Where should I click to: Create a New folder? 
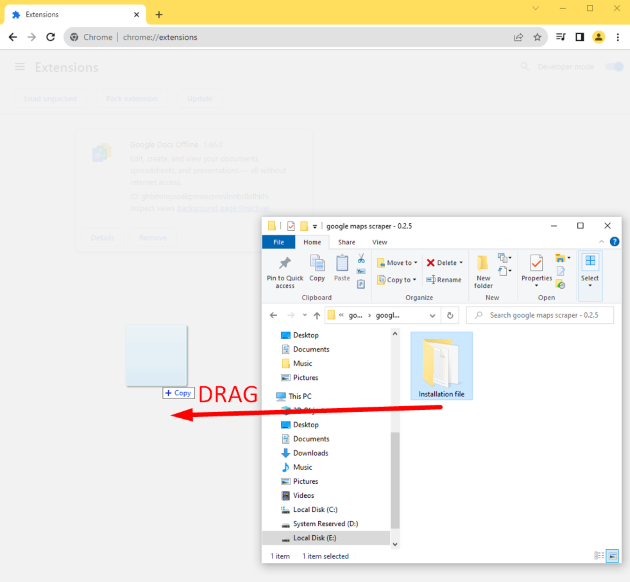[x=483, y=272]
